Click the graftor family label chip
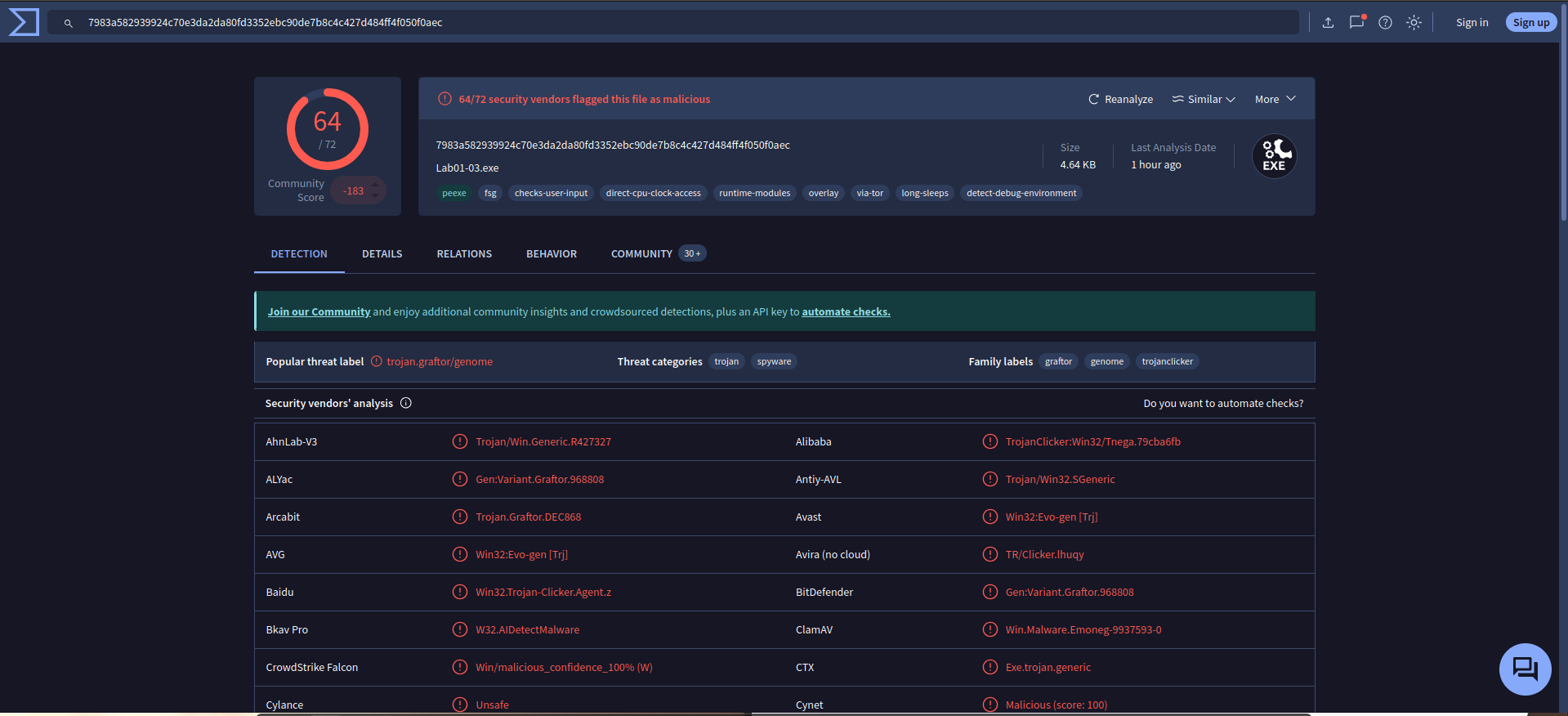Image resolution: width=1568 pixels, height=716 pixels. [x=1058, y=361]
